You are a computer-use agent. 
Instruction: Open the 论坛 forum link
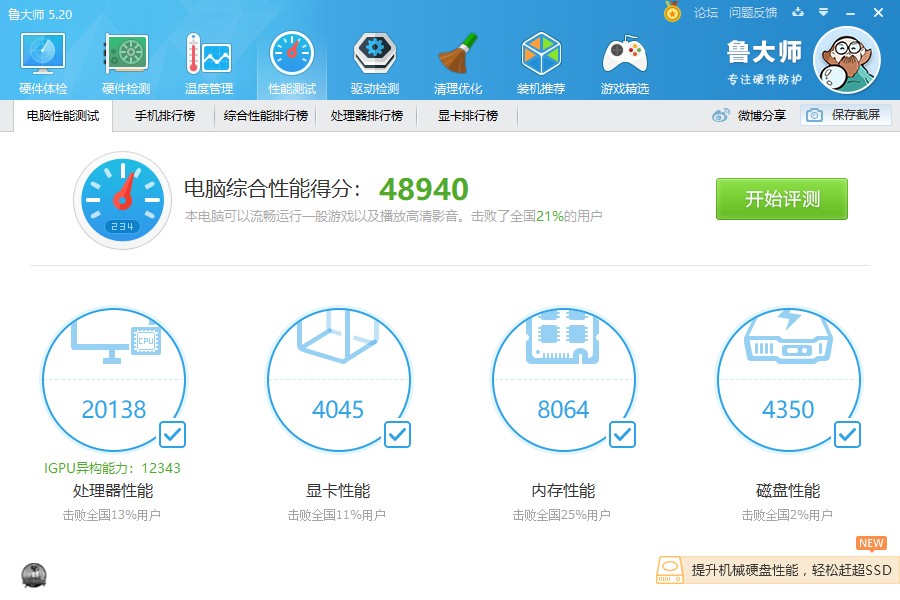pyautogui.click(x=705, y=12)
